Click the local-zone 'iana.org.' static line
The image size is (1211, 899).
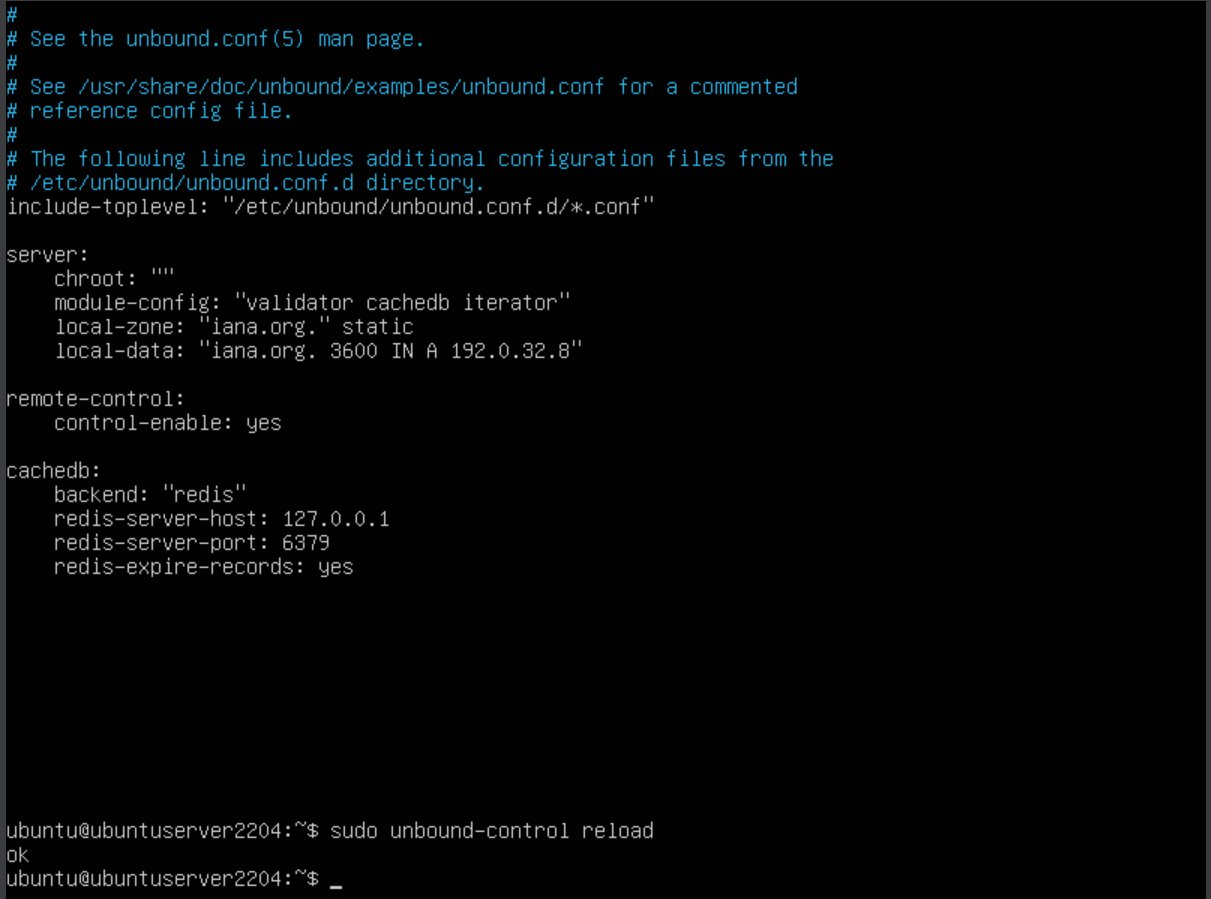[233, 327]
